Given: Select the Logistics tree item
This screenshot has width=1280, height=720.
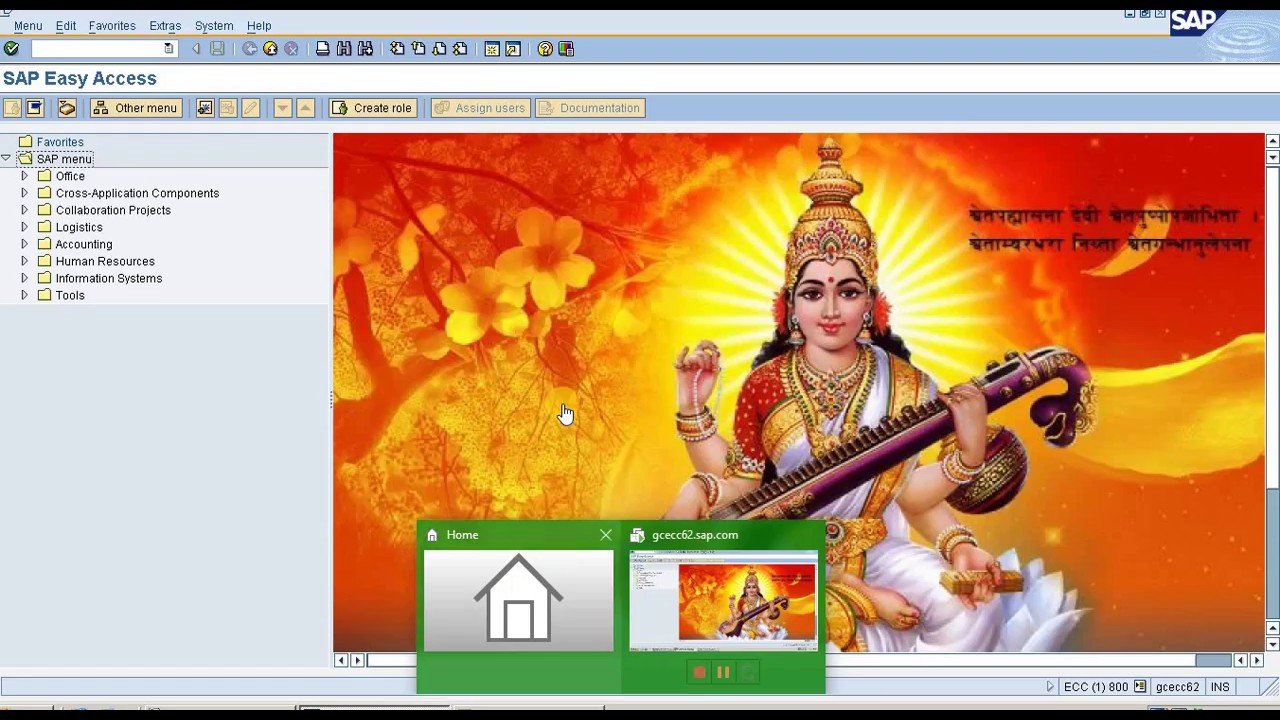Looking at the screenshot, I should point(79,227).
